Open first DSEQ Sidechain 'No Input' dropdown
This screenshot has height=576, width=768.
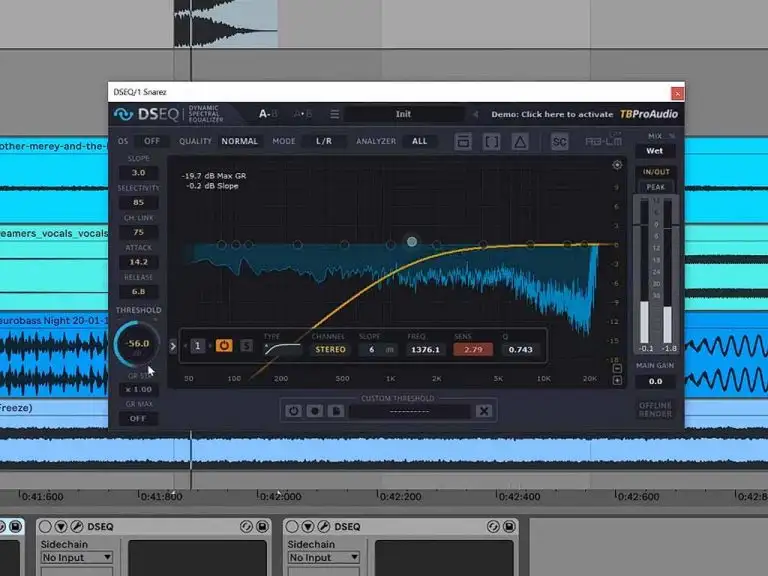click(x=77, y=557)
